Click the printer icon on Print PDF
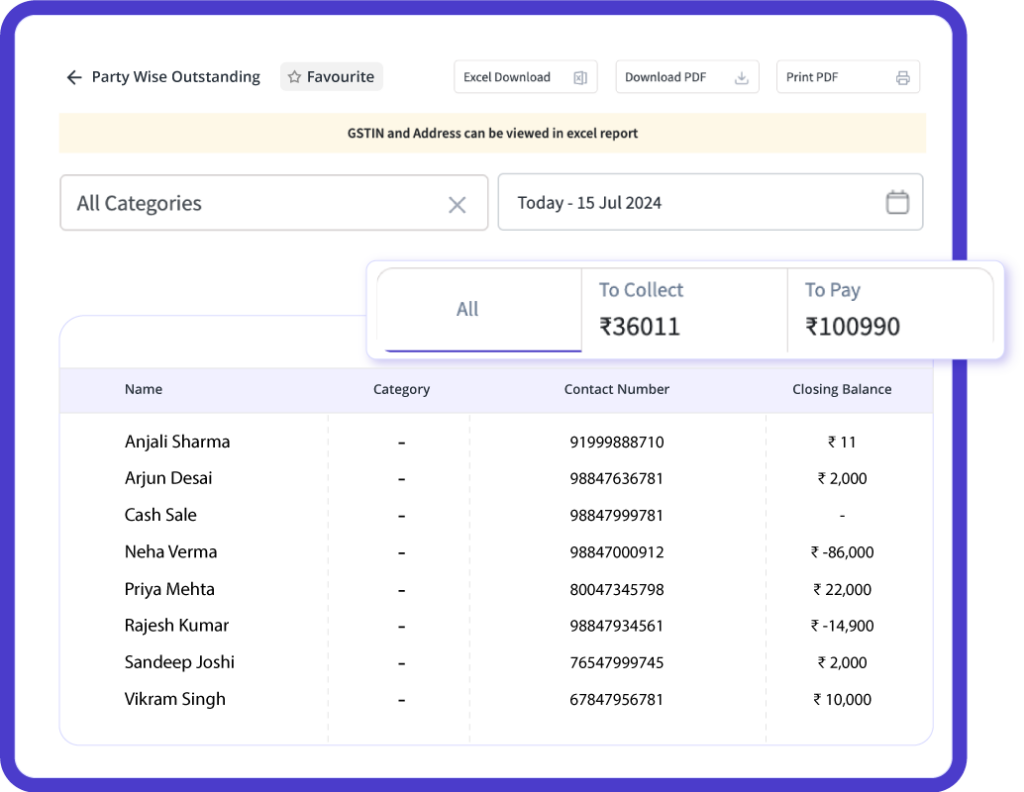1024x792 pixels. [x=902, y=76]
